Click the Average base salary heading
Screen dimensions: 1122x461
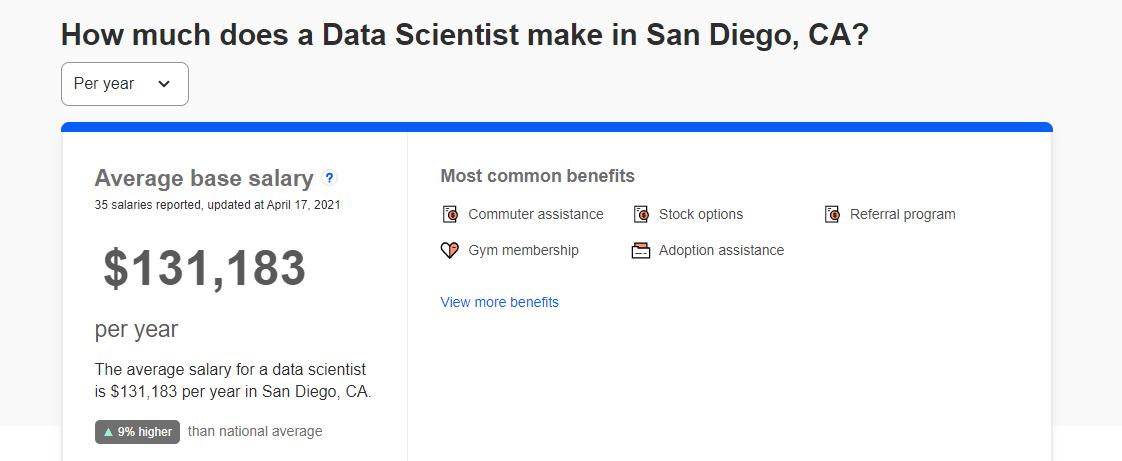(x=204, y=178)
